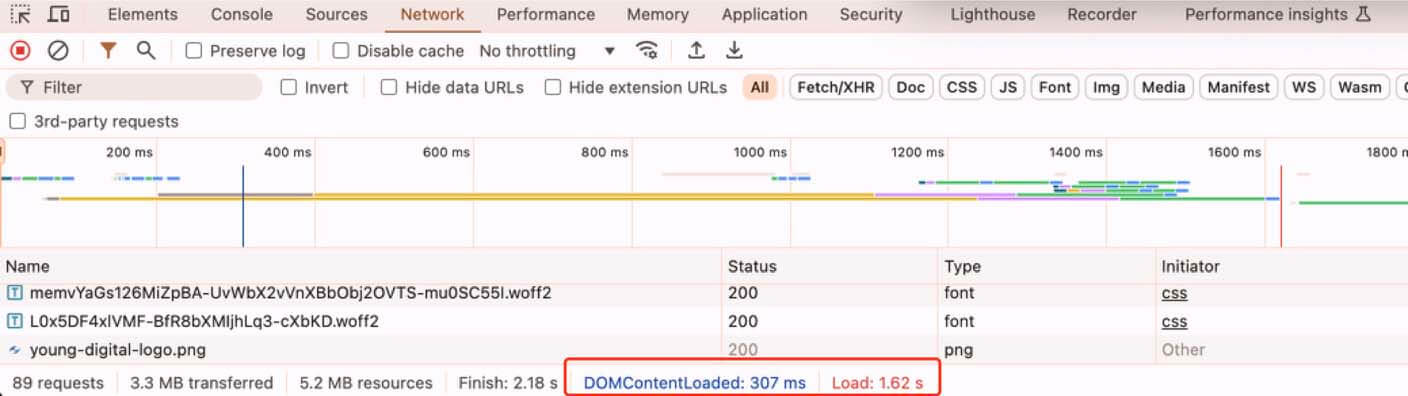
Task: Toggle the filter funnel icon
Action: (x=108, y=50)
